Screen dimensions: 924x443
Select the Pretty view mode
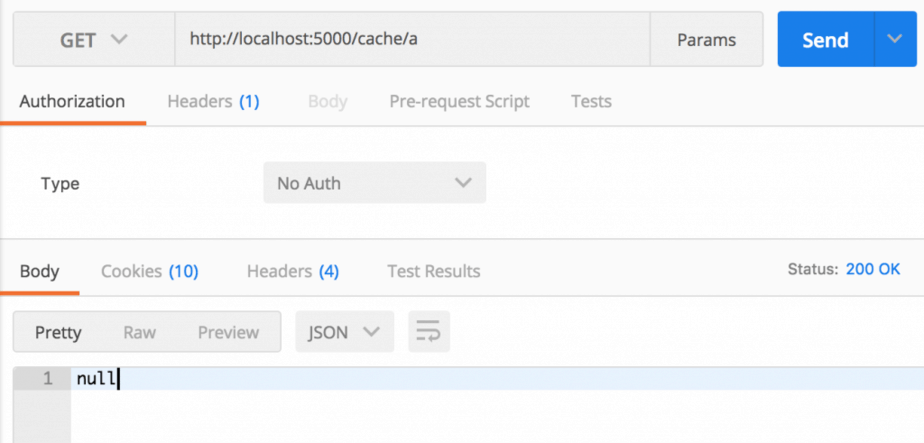[58, 332]
